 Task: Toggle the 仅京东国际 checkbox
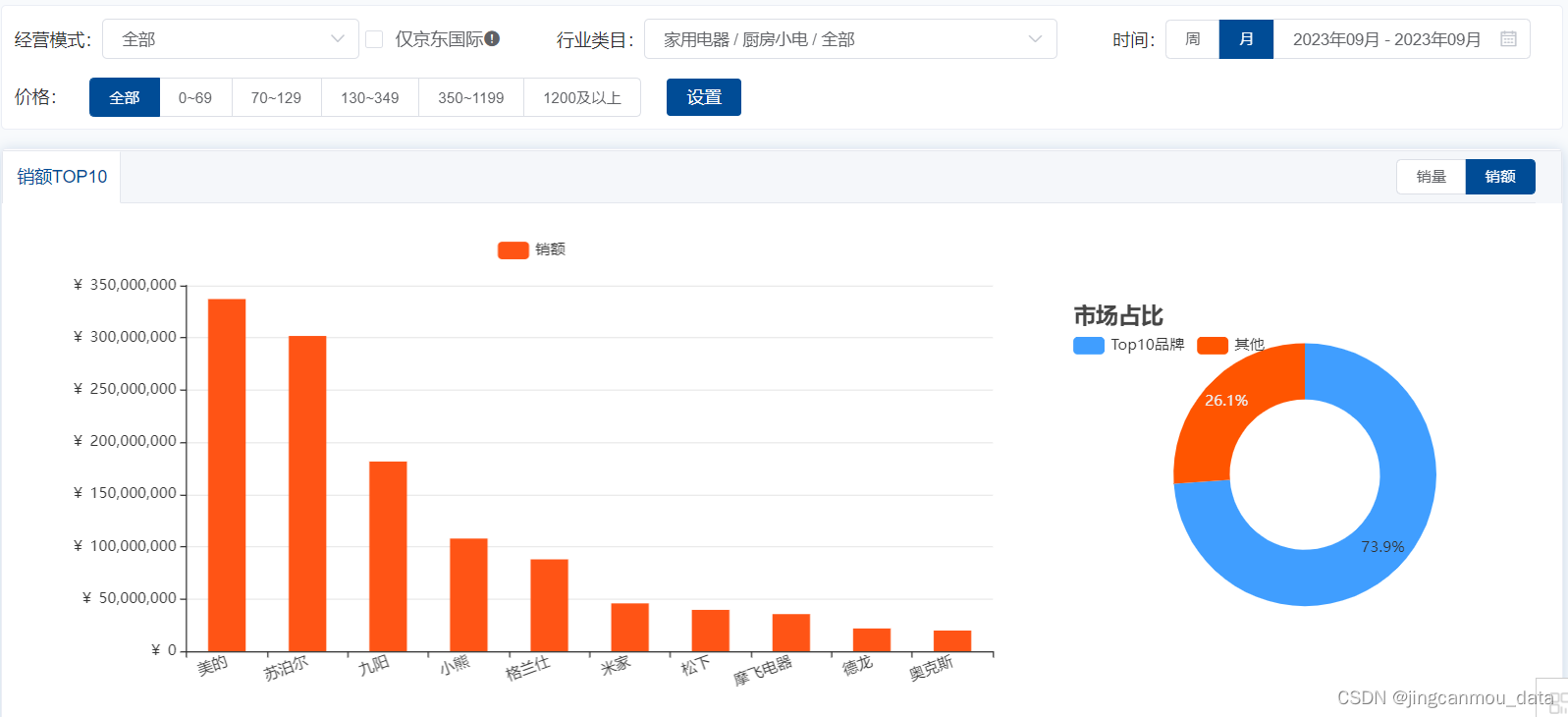tap(374, 39)
